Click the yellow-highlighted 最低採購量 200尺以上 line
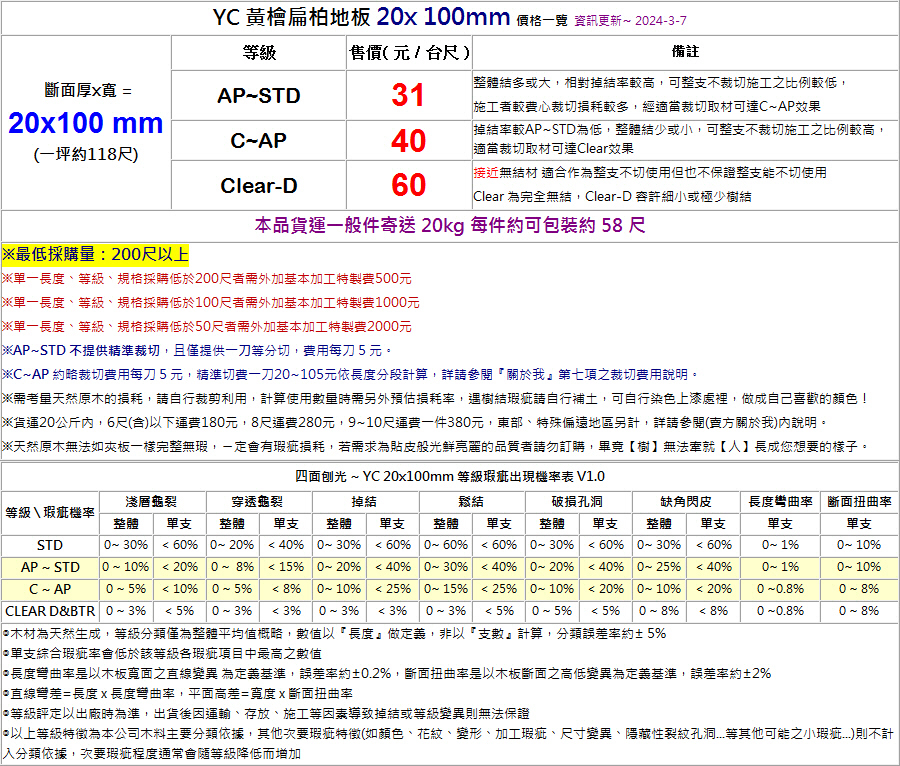 point(96,255)
